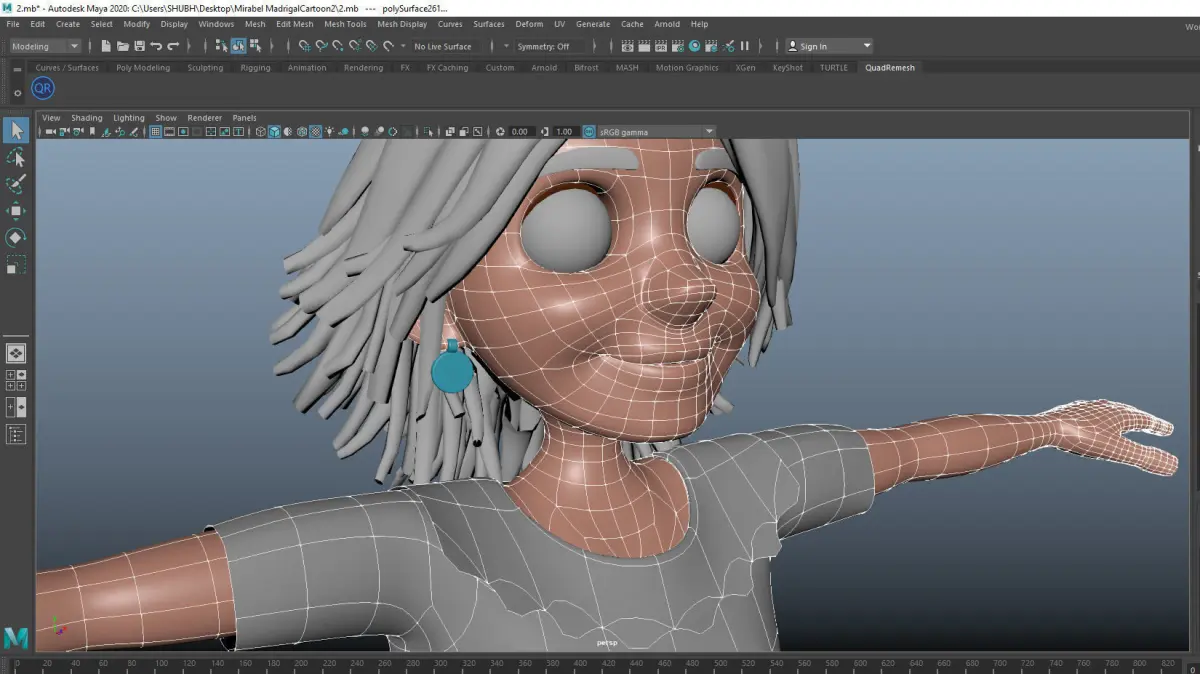Open the Arnold menu

(x=667, y=24)
